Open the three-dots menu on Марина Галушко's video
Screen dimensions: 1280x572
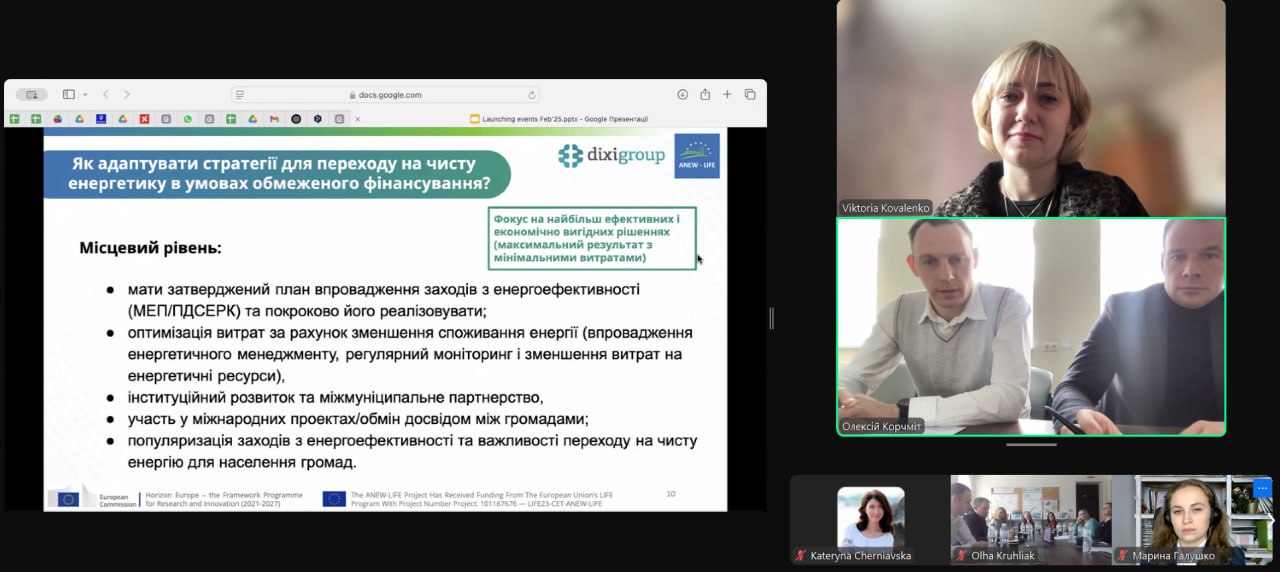point(1261,488)
